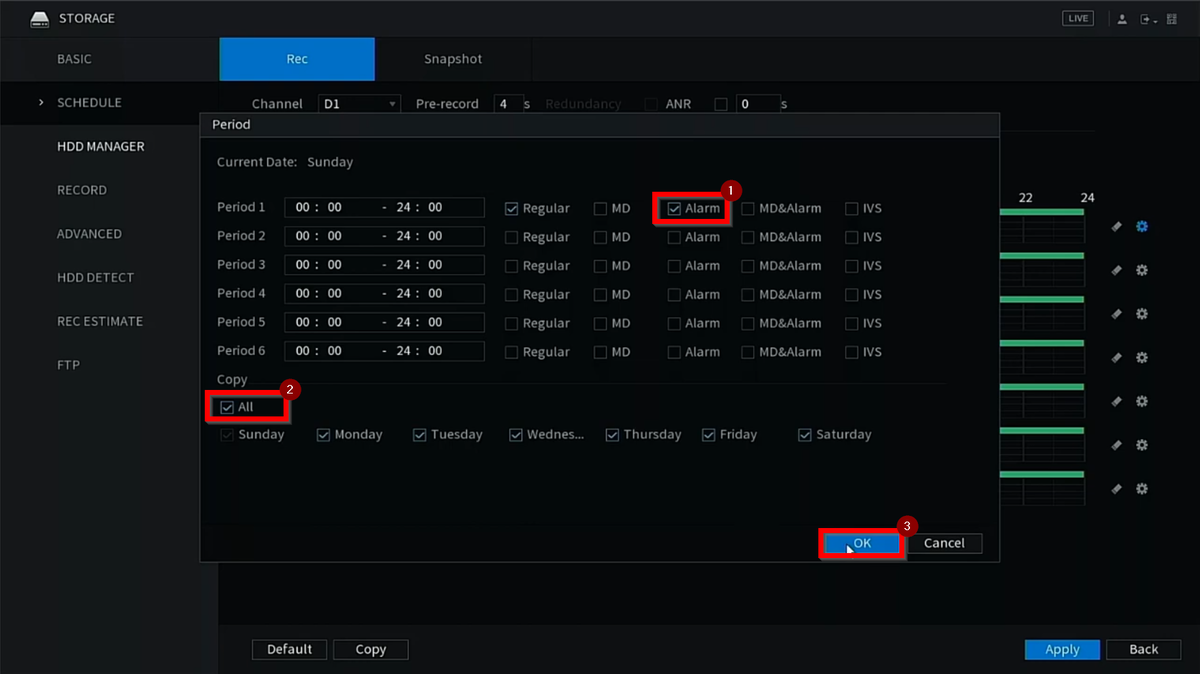Screen dimensions: 1200x674
Task: Click the eraser icon in top schedule row
Action: click(1117, 227)
